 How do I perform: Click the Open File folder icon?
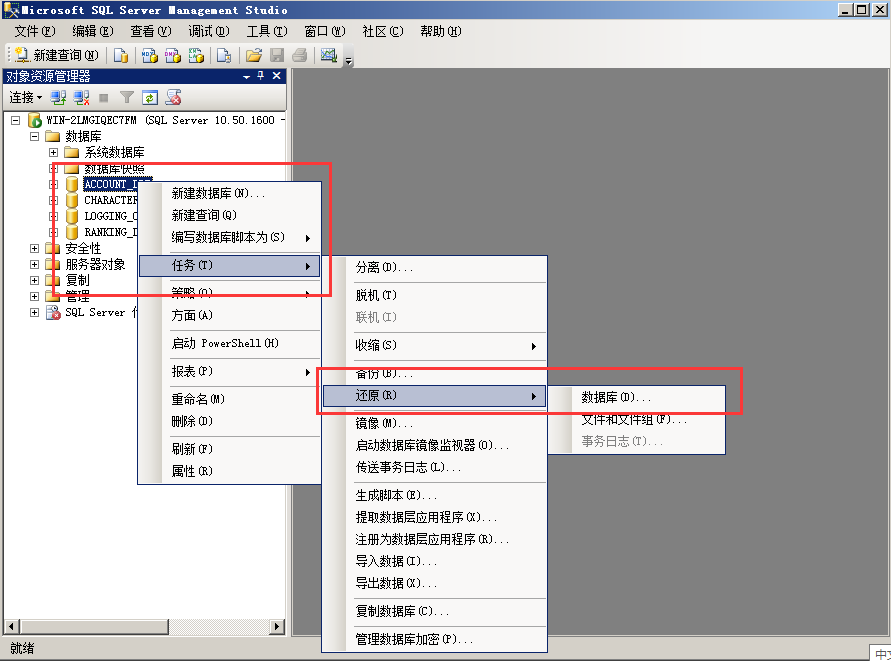(253, 55)
